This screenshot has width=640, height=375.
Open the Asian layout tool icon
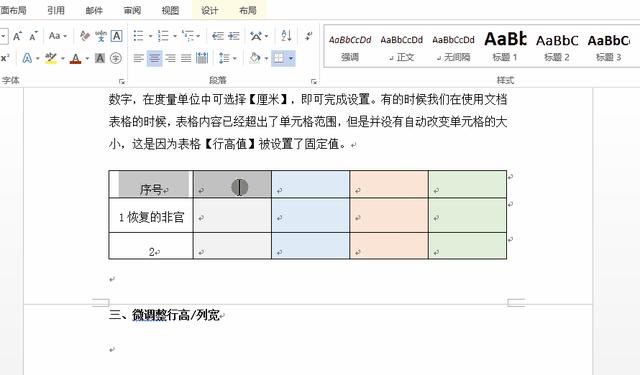click(x=256, y=36)
